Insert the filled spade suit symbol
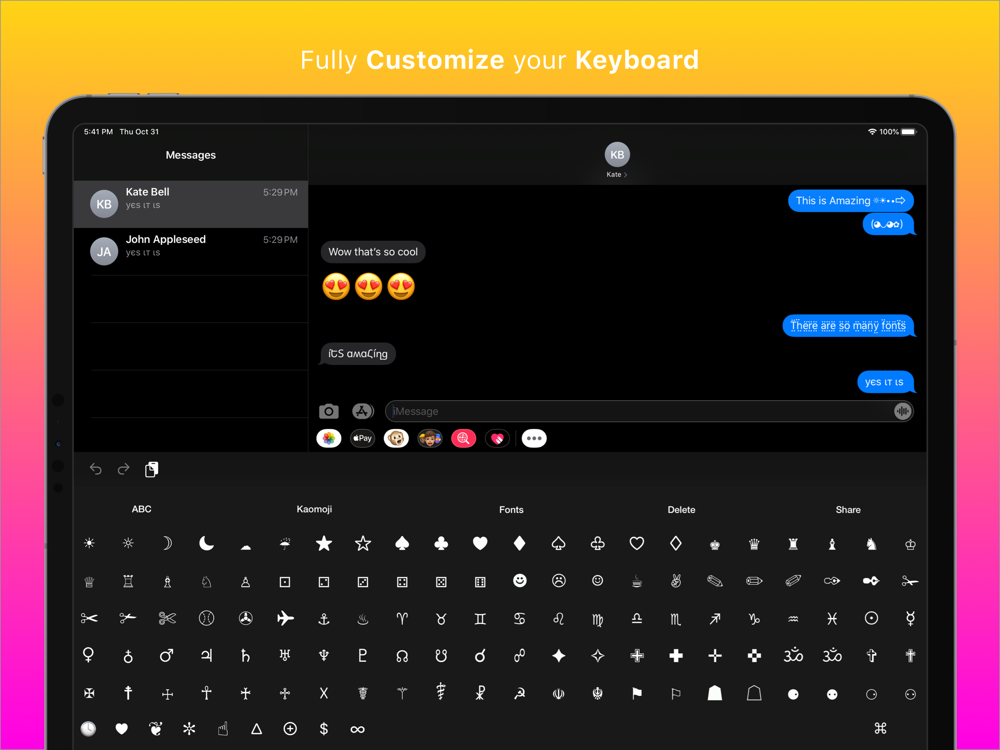 click(x=402, y=543)
